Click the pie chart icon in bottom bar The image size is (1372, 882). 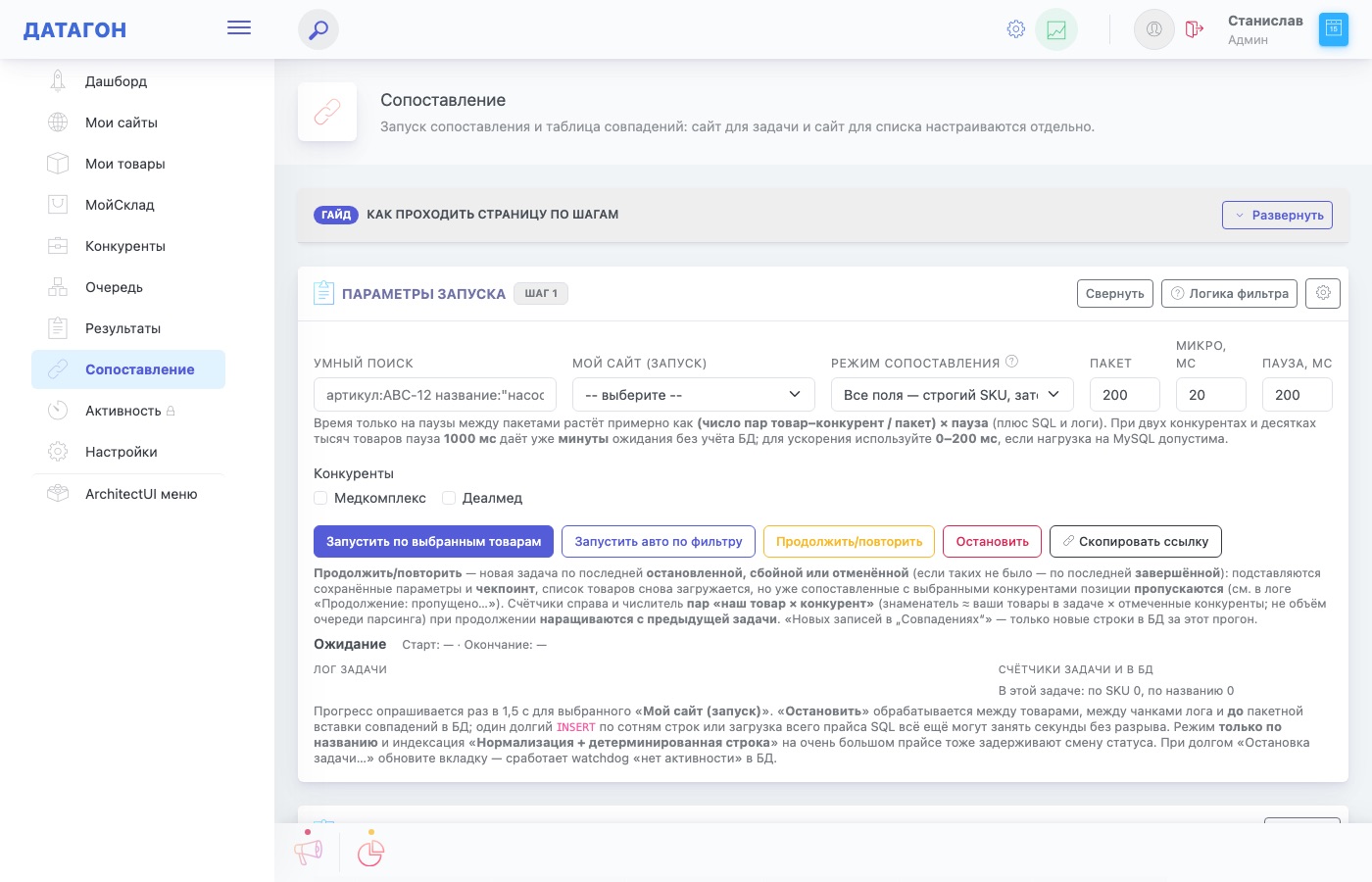[370, 852]
